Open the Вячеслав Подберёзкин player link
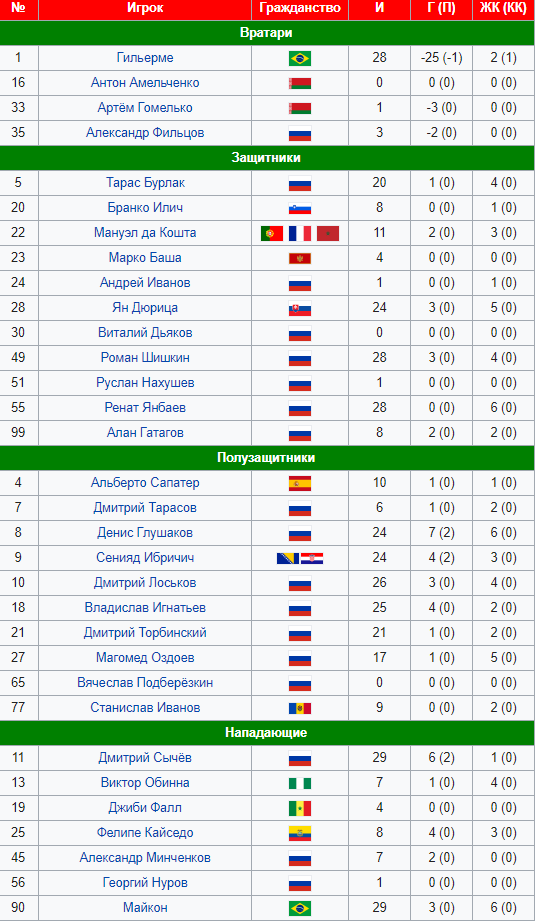The image size is (536, 924). tap(145, 683)
